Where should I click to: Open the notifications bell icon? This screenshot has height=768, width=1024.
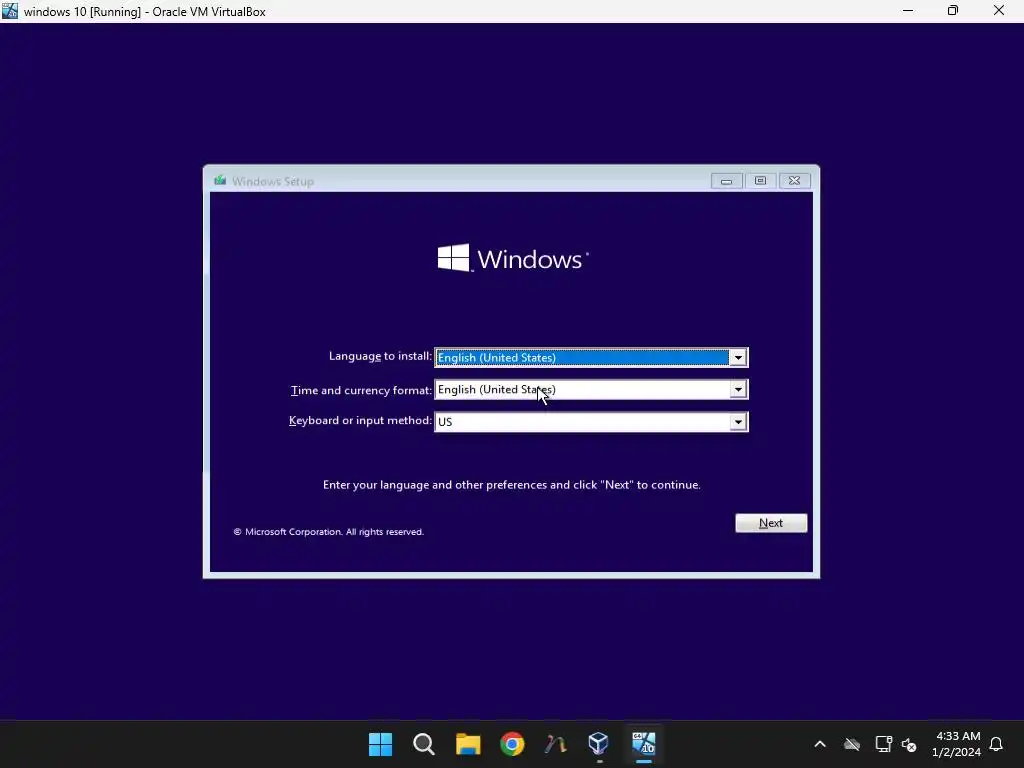click(x=996, y=744)
